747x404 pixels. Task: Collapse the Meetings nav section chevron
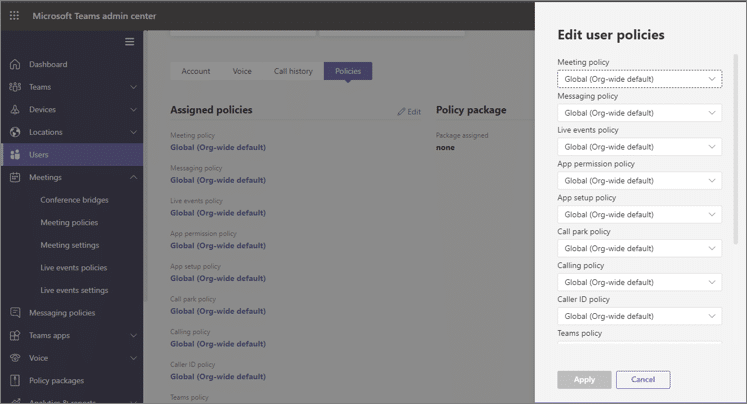click(x=133, y=177)
